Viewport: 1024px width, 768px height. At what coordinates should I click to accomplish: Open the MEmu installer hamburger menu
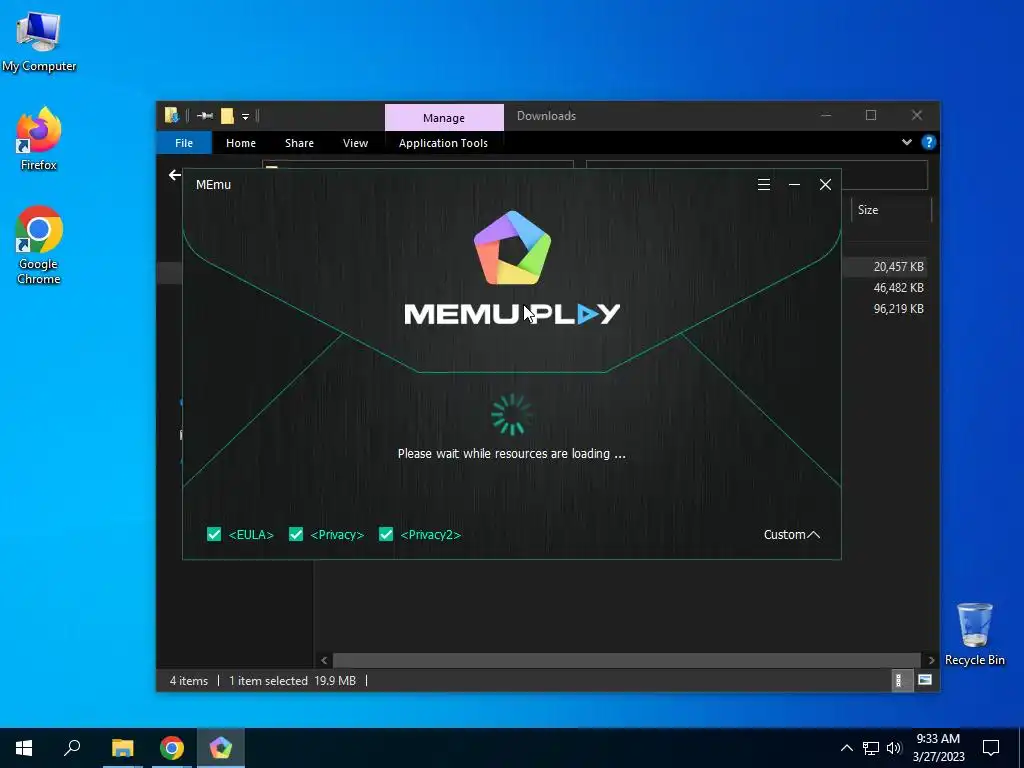(x=763, y=185)
